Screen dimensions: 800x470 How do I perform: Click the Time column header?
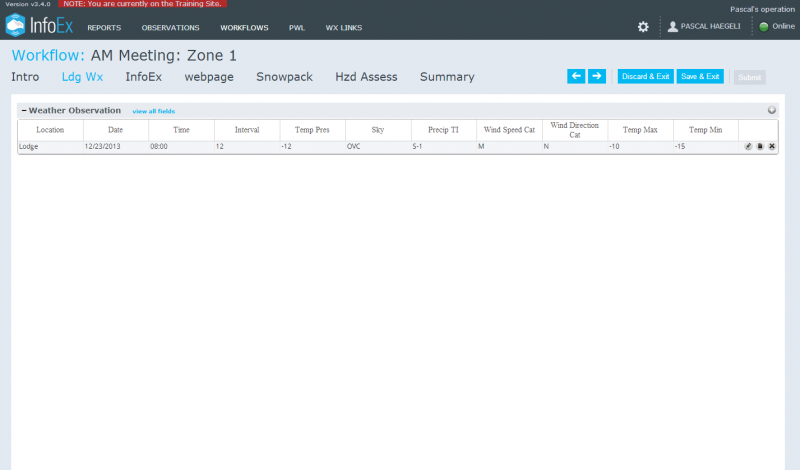click(182, 130)
